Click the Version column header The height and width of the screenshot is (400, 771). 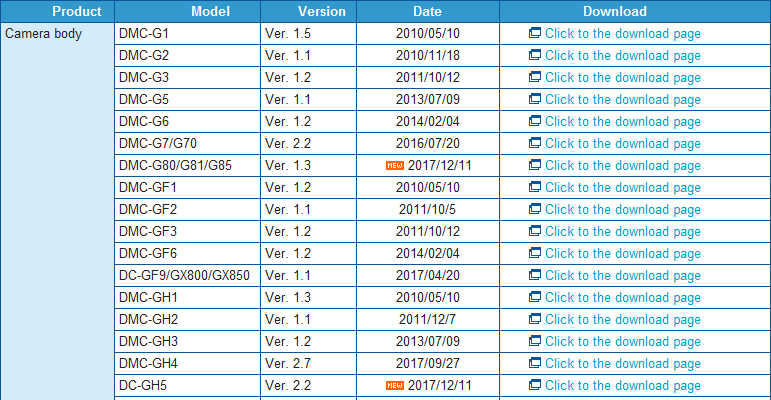coord(308,11)
